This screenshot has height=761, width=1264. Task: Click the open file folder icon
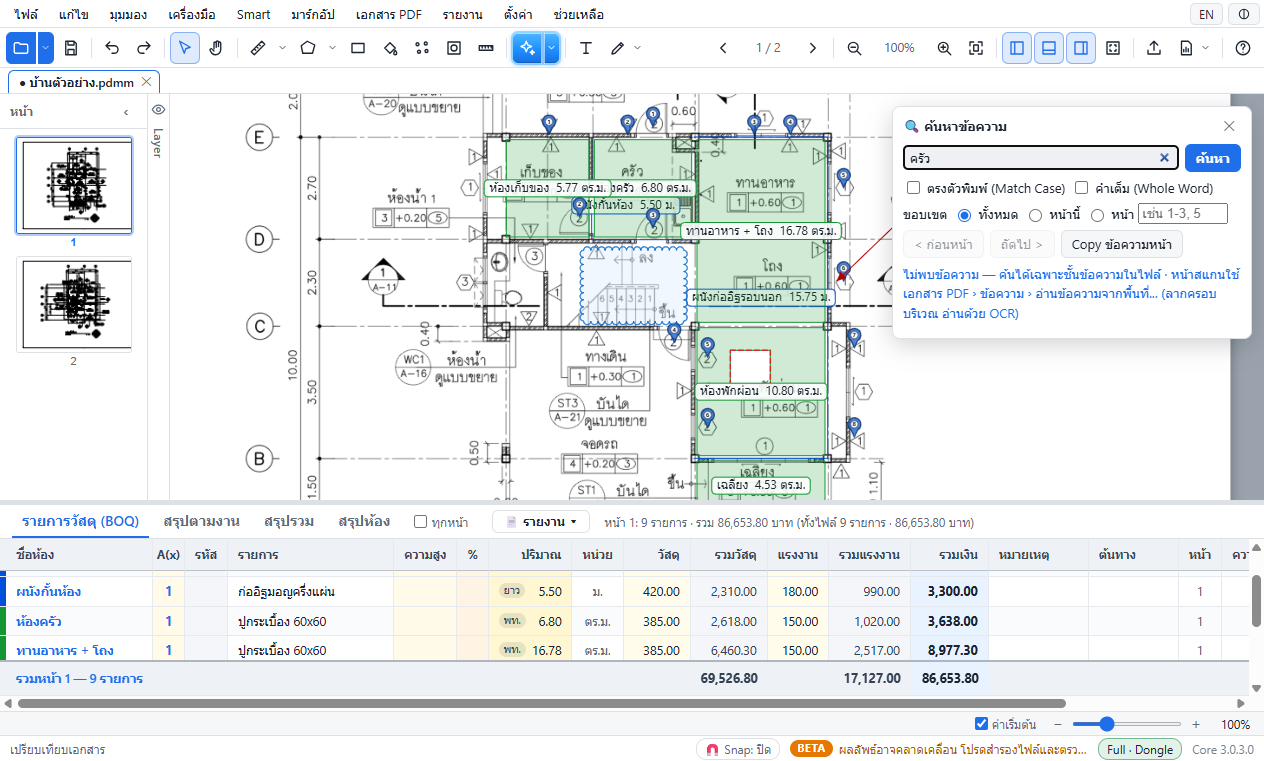point(21,48)
